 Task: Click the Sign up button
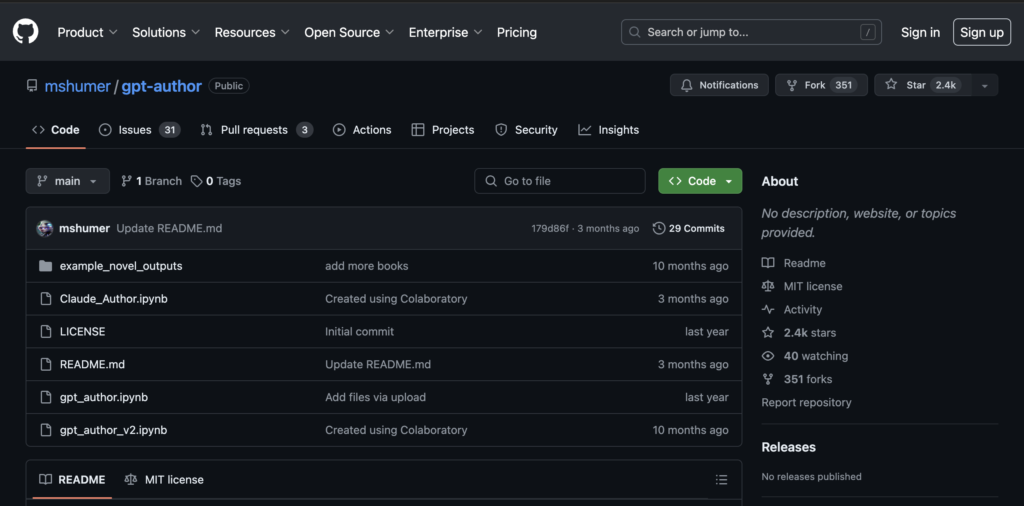tap(982, 32)
